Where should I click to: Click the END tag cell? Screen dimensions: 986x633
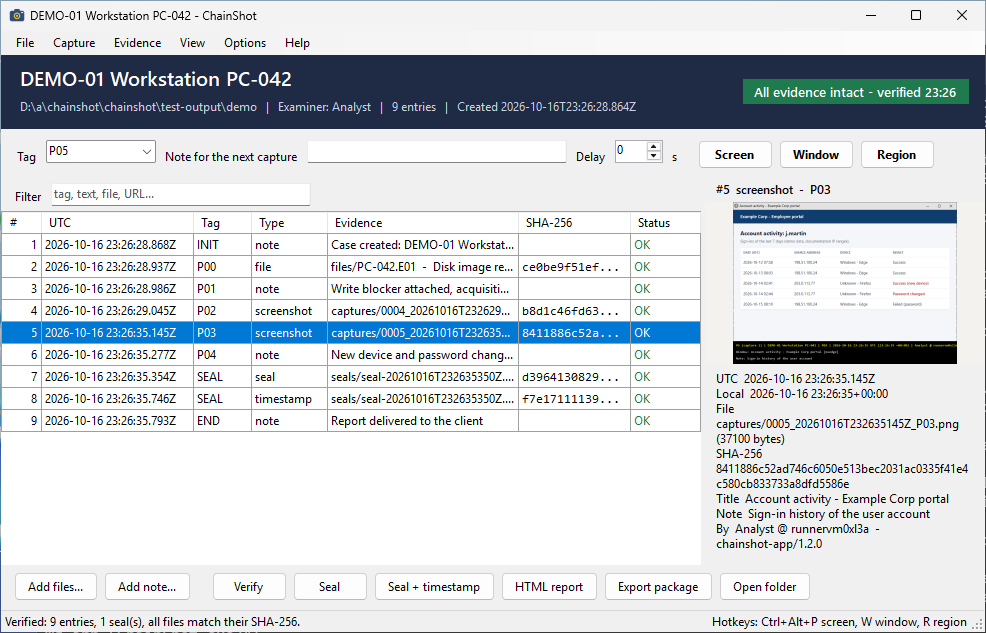click(223, 421)
